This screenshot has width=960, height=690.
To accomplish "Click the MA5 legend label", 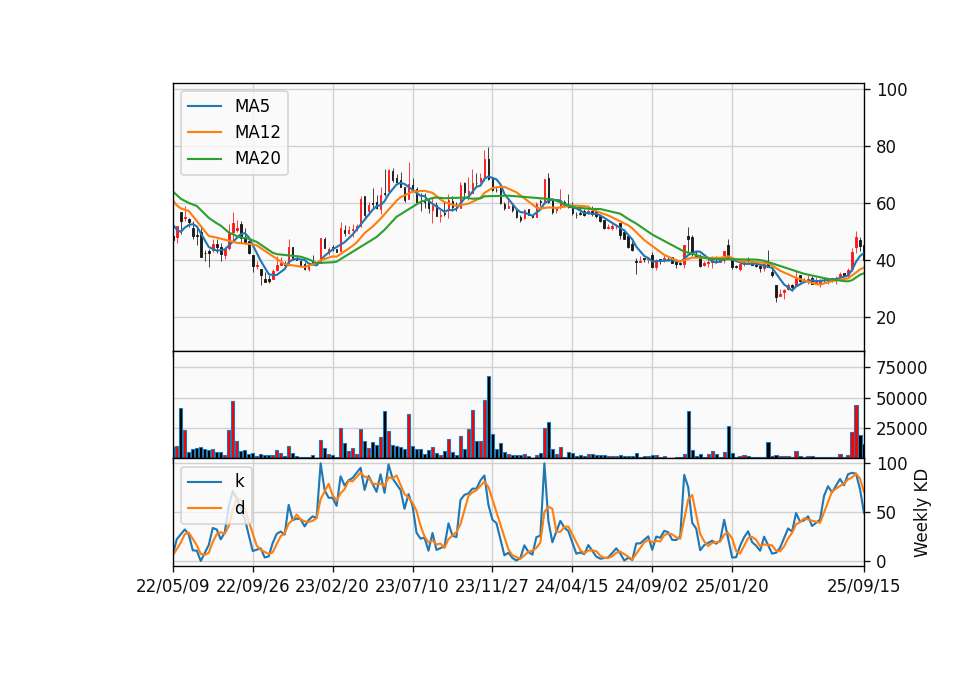I will [x=252, y=106].
